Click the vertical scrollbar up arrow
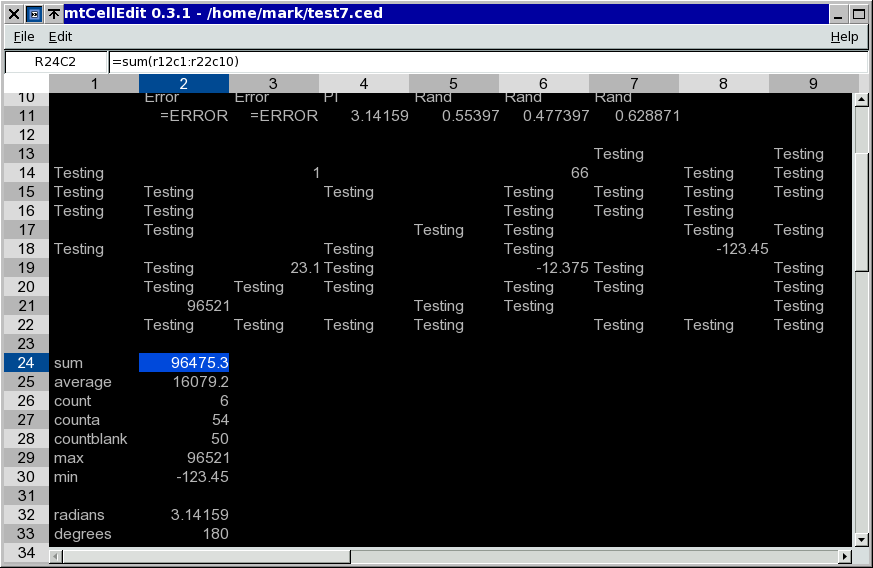This screenshot has height=568, width=873. pyautogui.click(x=860, y=100)
